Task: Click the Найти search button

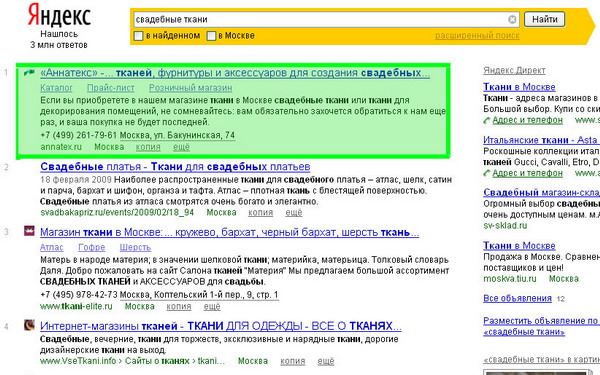Action: (x=545, y=19)
